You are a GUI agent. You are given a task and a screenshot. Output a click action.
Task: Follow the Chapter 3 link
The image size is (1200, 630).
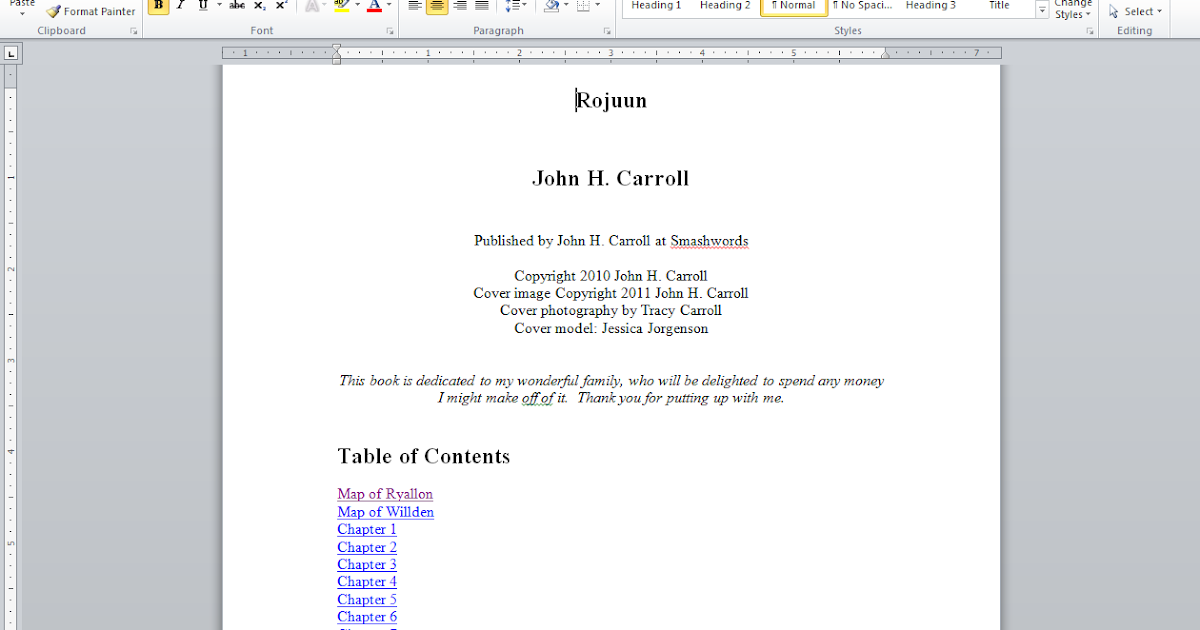pyautogui.click(x=367, y=564)
